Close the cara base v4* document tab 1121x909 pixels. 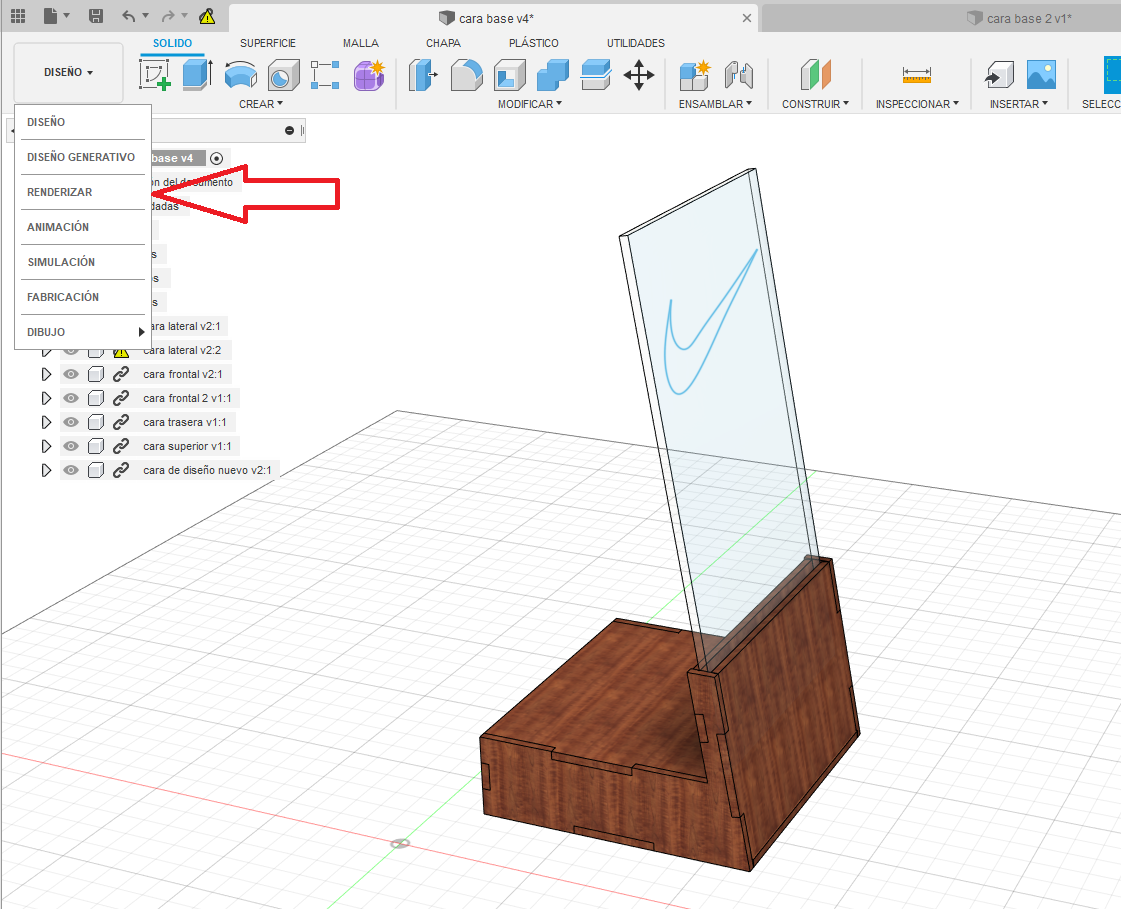746,18
